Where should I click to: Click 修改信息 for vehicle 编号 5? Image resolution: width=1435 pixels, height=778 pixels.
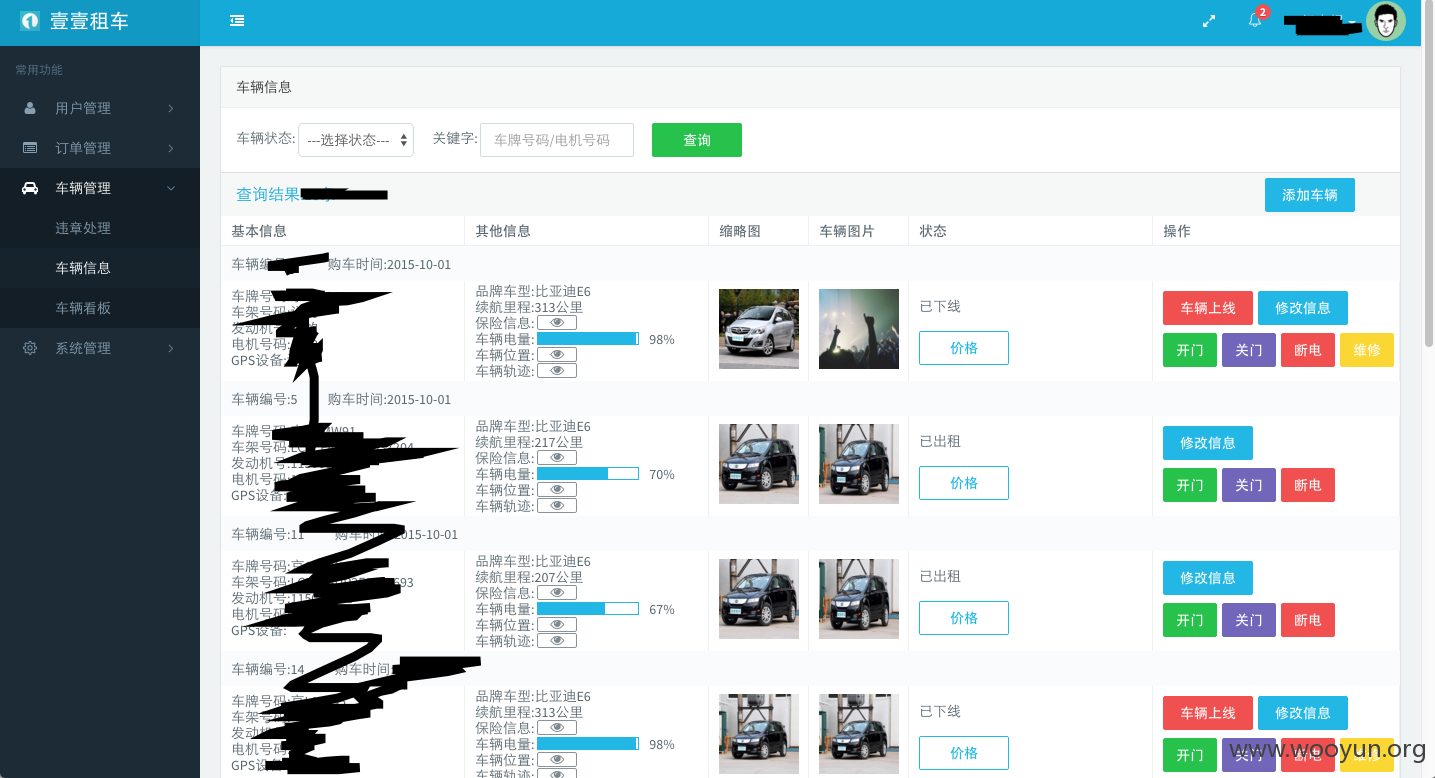(x=1208, y=443)
